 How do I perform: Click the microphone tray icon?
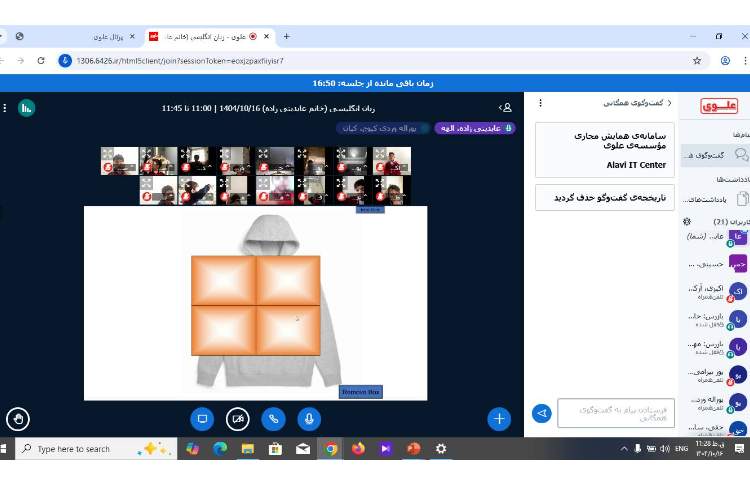[638, 449]
